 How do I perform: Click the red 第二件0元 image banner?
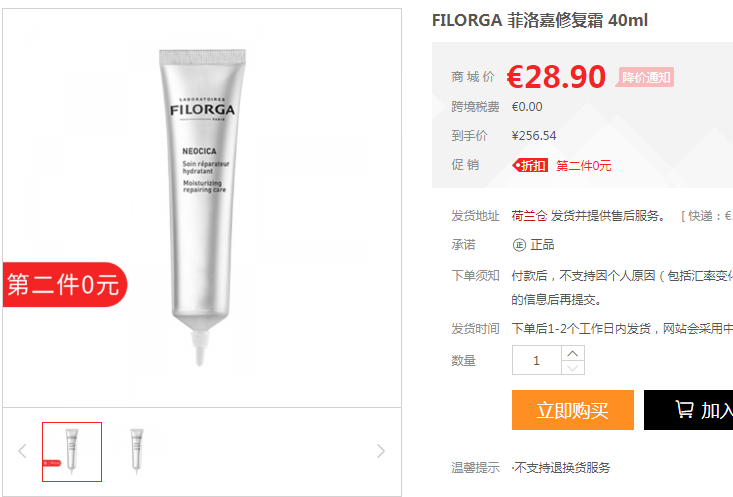pyautogui.click(x=65, y=285)
